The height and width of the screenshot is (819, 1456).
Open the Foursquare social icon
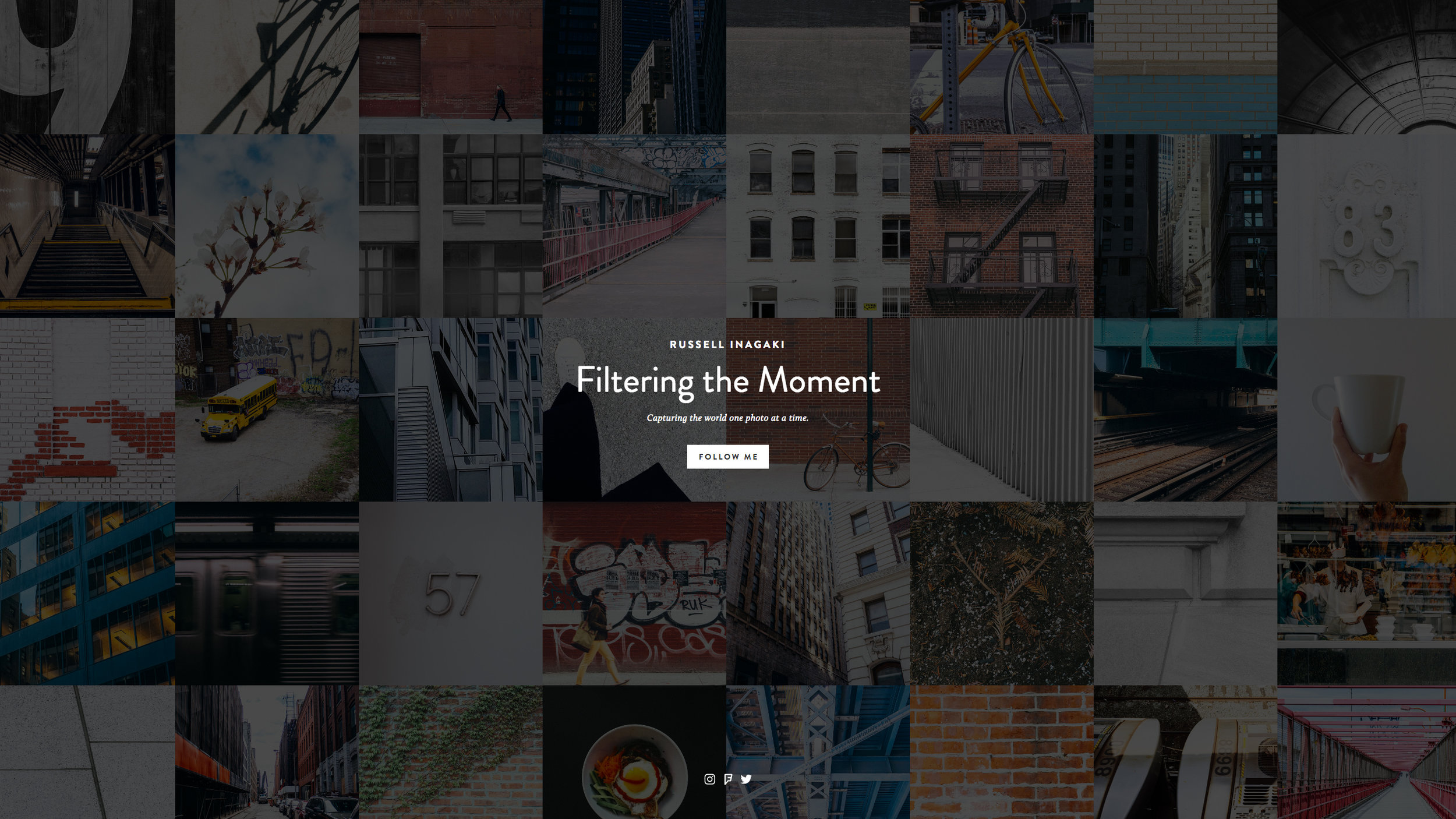pyautogui.click(x=728, y=779)
